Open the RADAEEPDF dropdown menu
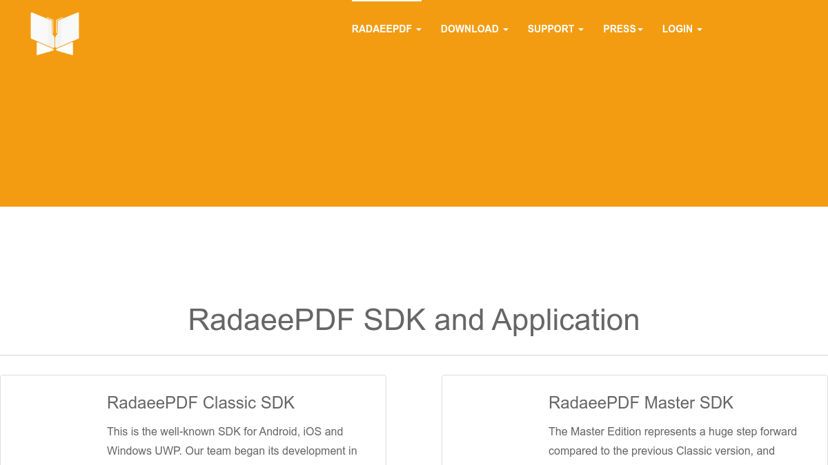828x465 pixels. point(387,29)
